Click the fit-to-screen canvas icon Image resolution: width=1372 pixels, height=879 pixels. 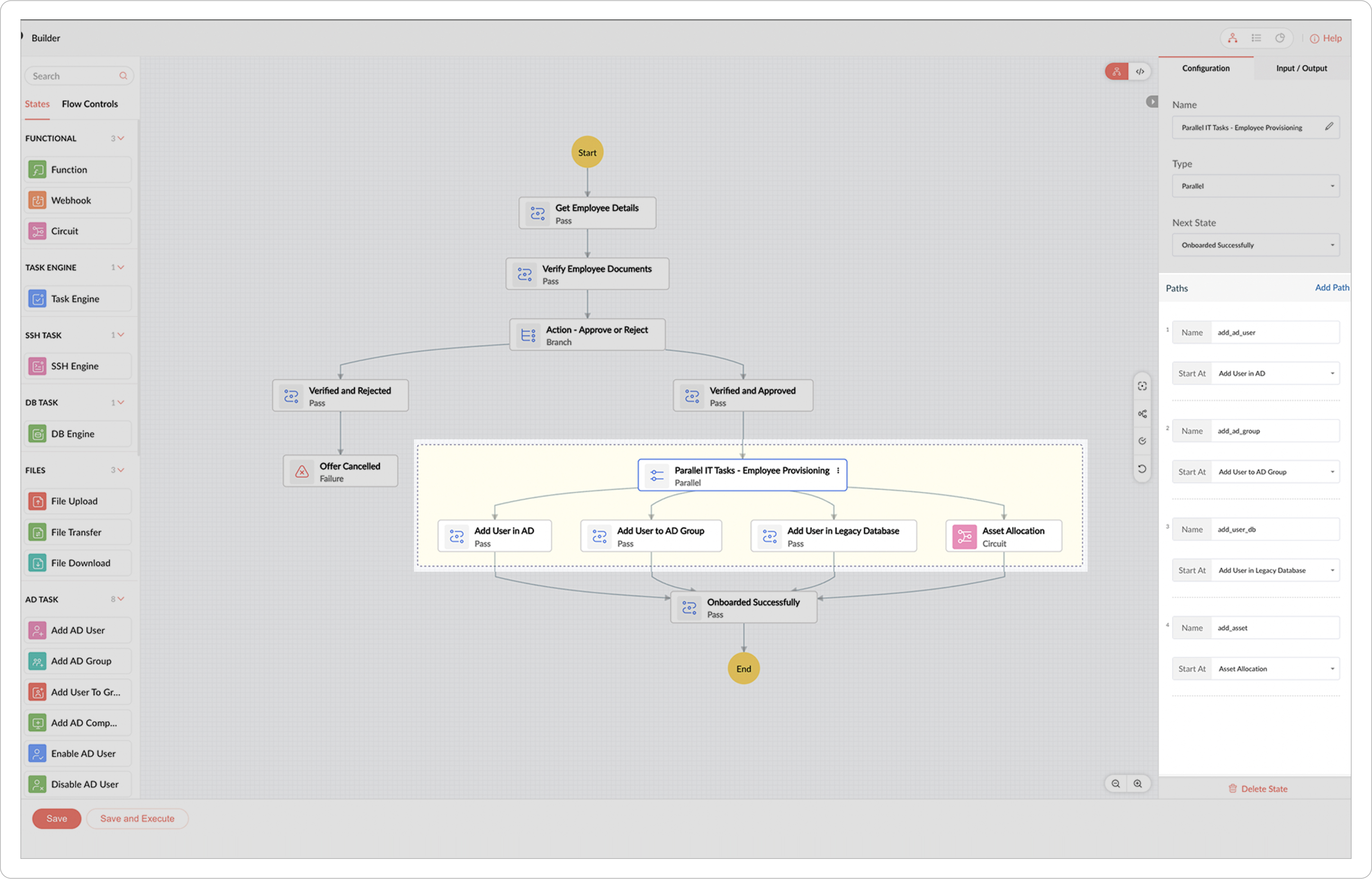pos(1142,386)
